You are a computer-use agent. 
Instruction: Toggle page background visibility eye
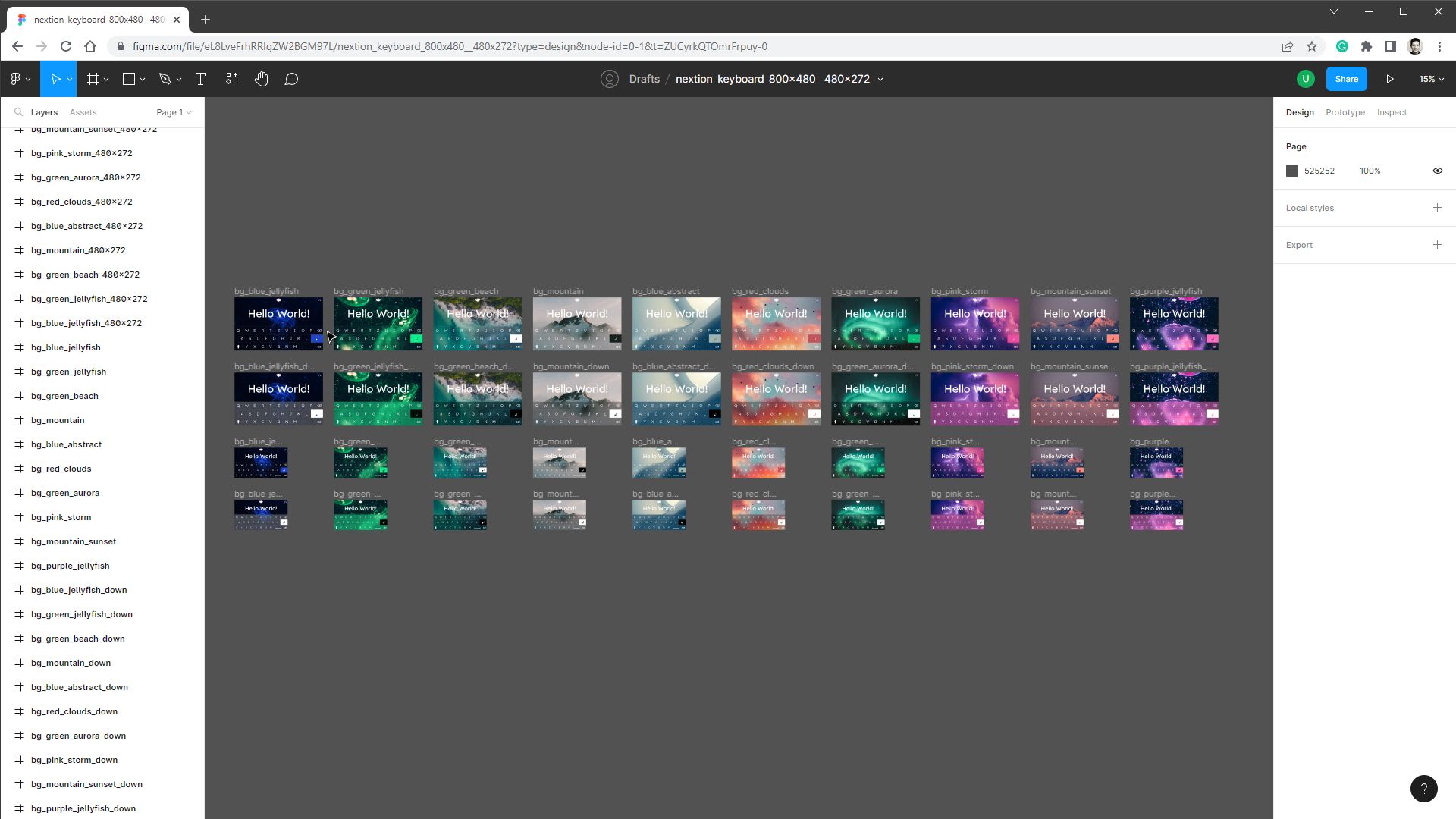tap(1437, 171)
